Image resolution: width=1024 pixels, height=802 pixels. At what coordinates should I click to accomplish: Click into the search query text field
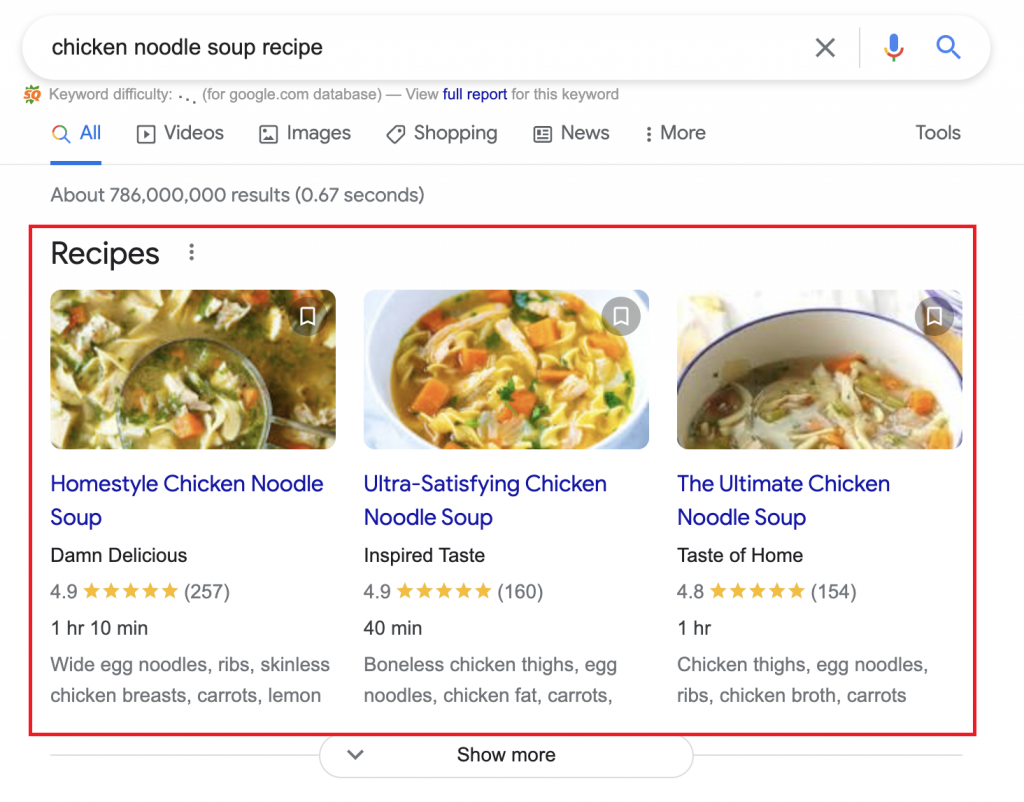pos(400,47)
